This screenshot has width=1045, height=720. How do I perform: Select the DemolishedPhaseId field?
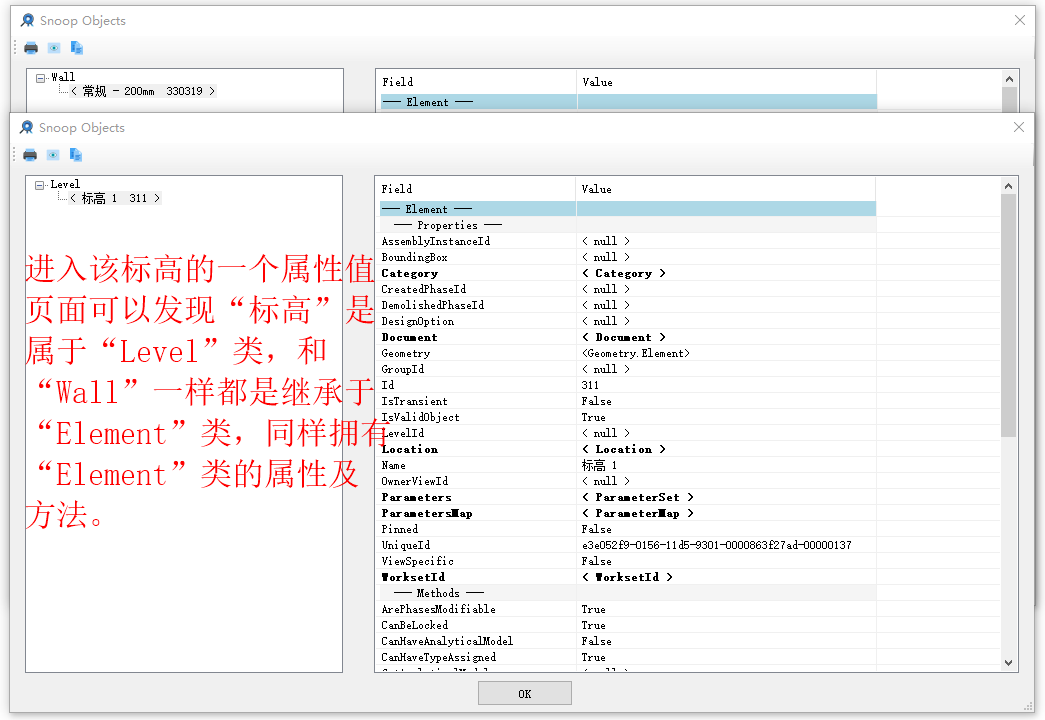coord(433,305)
